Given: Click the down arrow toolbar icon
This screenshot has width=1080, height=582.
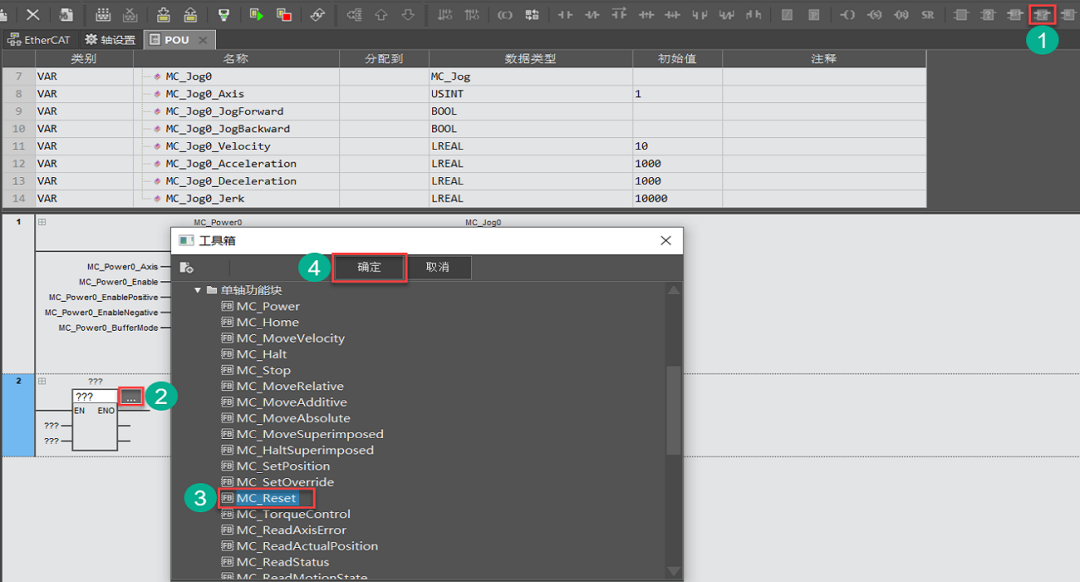Looking at the screenshot, I should coord(408,14).
